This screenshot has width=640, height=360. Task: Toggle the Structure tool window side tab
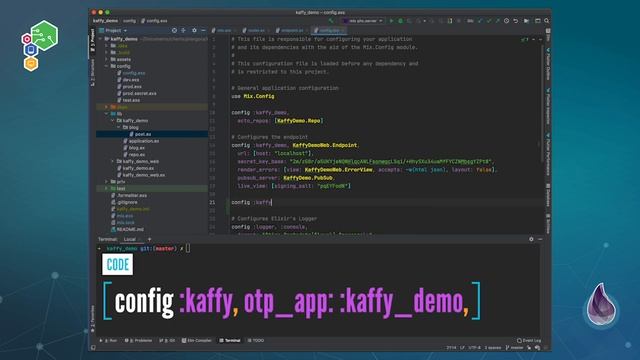click(93, 73)
